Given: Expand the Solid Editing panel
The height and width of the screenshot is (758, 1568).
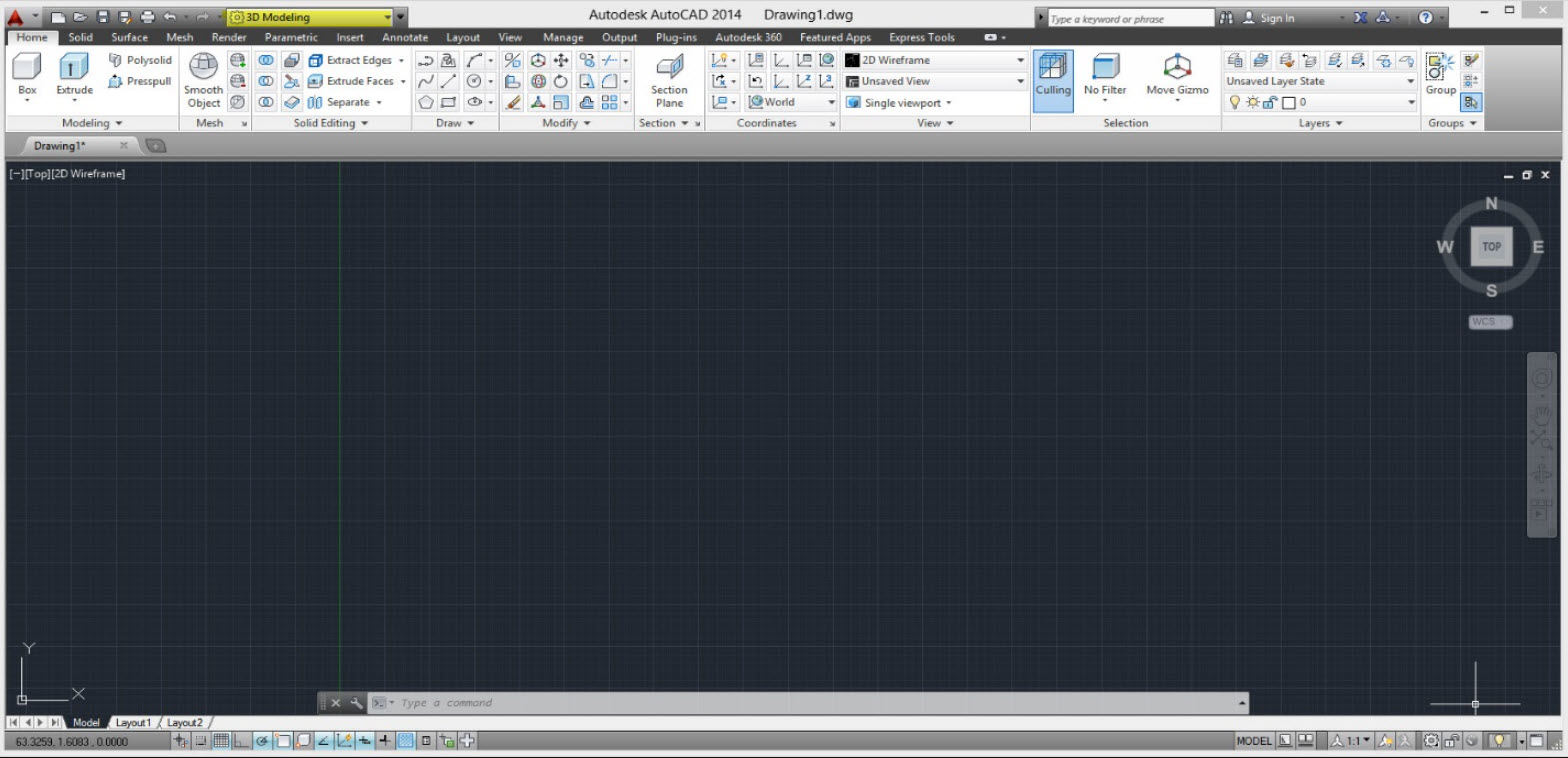Looking at the screenshot, I should pos(330,123).
